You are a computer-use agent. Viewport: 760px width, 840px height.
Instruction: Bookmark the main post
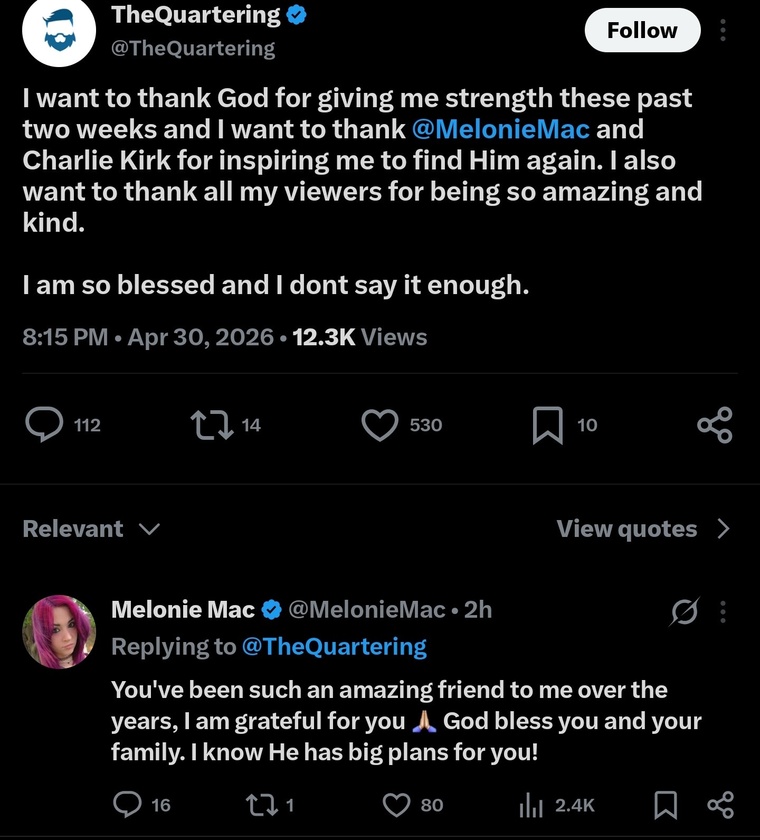[x=547, y=425]
